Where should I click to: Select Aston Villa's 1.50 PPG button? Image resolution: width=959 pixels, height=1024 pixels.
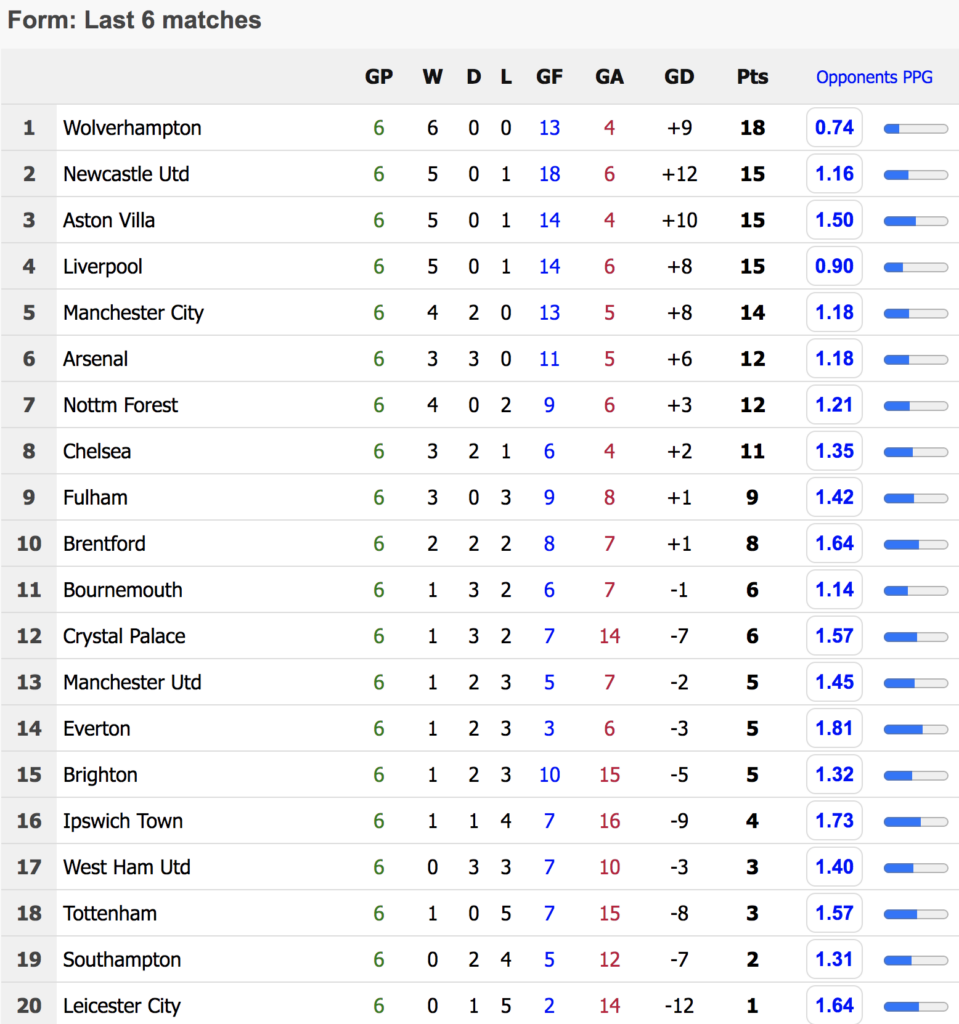coord(834,220)
